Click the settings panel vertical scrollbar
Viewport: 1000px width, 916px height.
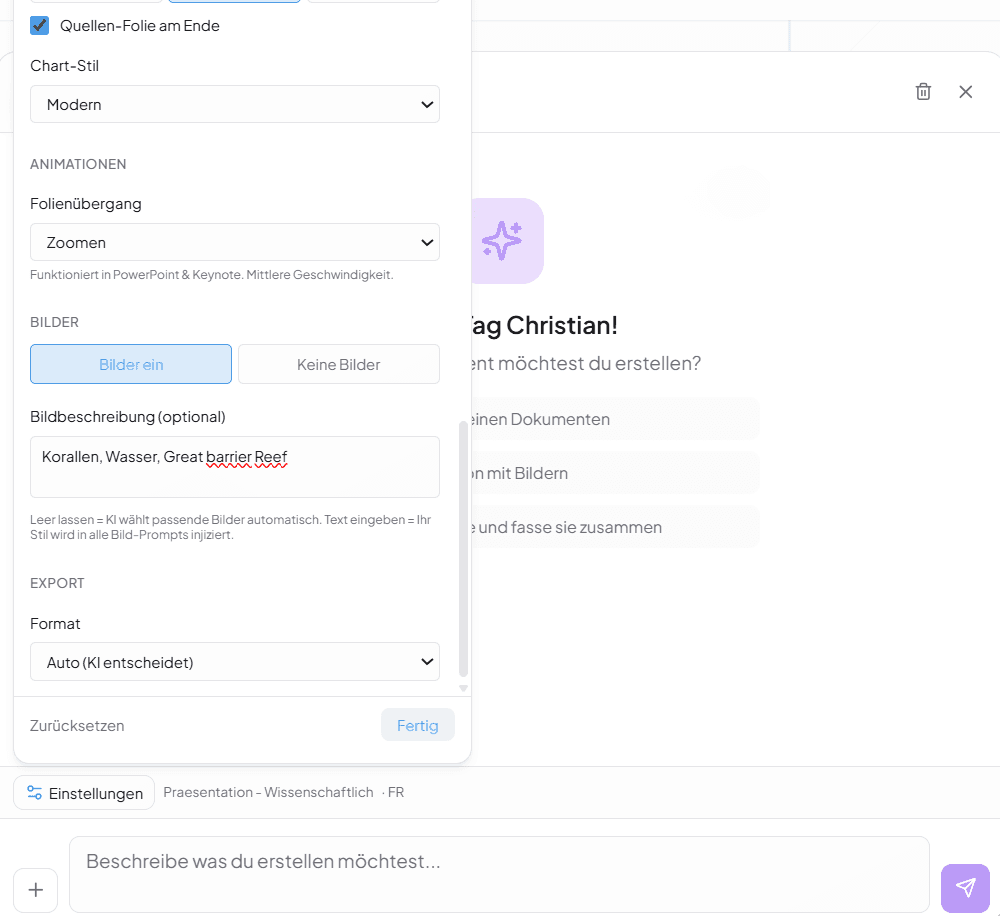click(x=463, y=548)
